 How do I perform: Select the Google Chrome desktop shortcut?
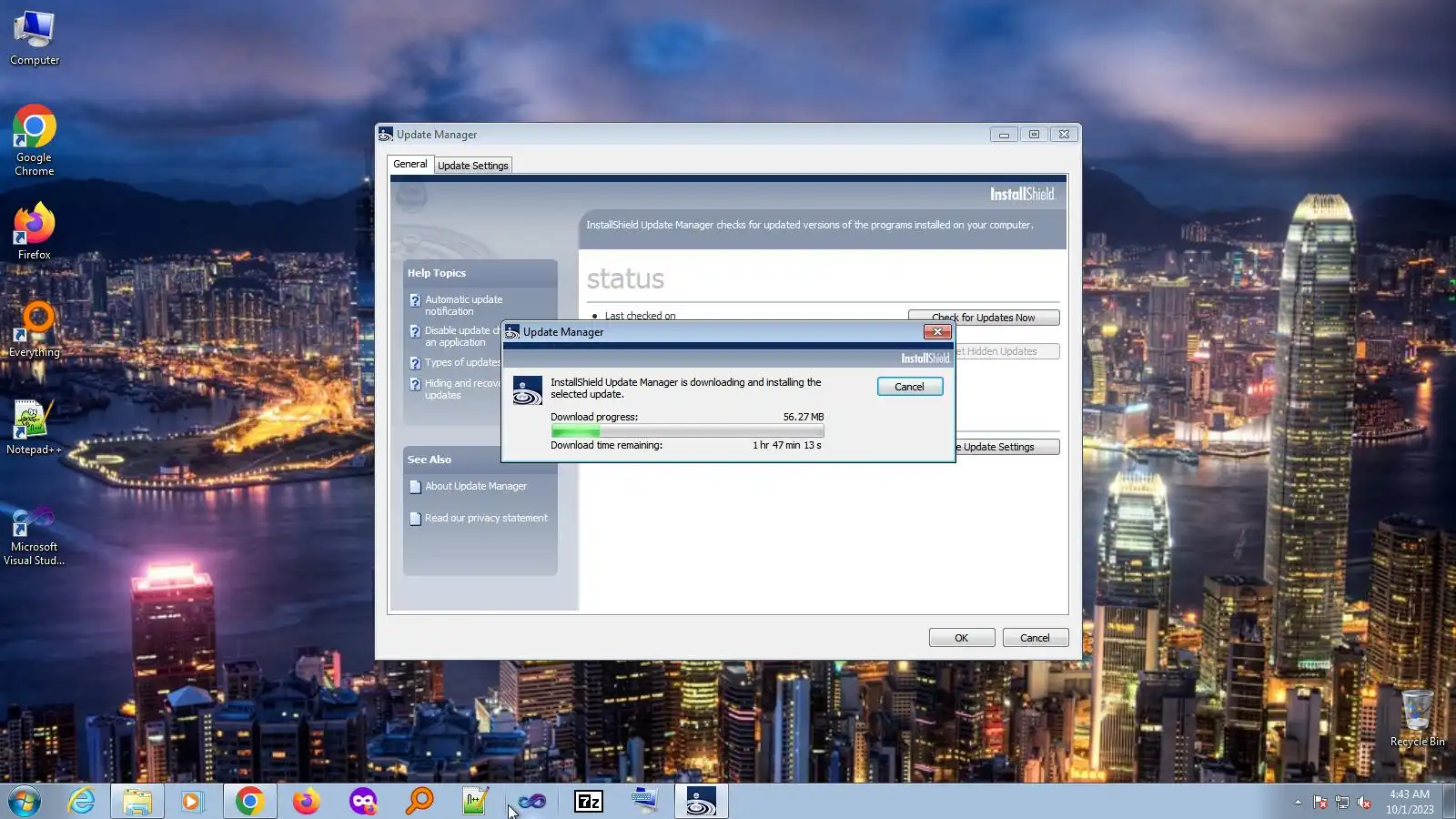[x=35, y=141]
